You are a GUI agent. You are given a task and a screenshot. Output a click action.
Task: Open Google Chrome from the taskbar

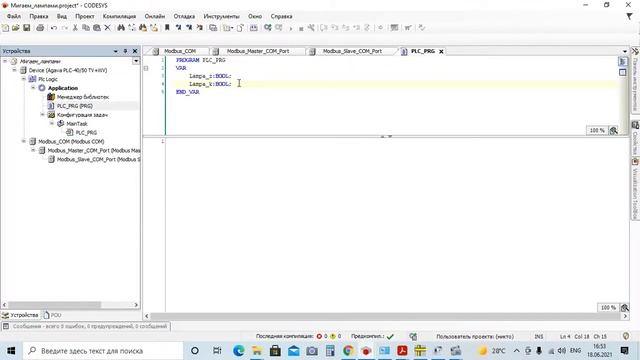(348, 351)
